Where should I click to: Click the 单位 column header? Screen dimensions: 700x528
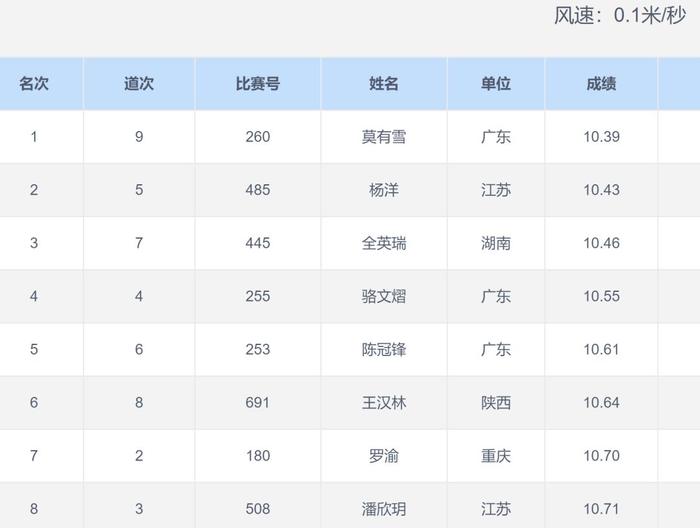tap(496, 83)
